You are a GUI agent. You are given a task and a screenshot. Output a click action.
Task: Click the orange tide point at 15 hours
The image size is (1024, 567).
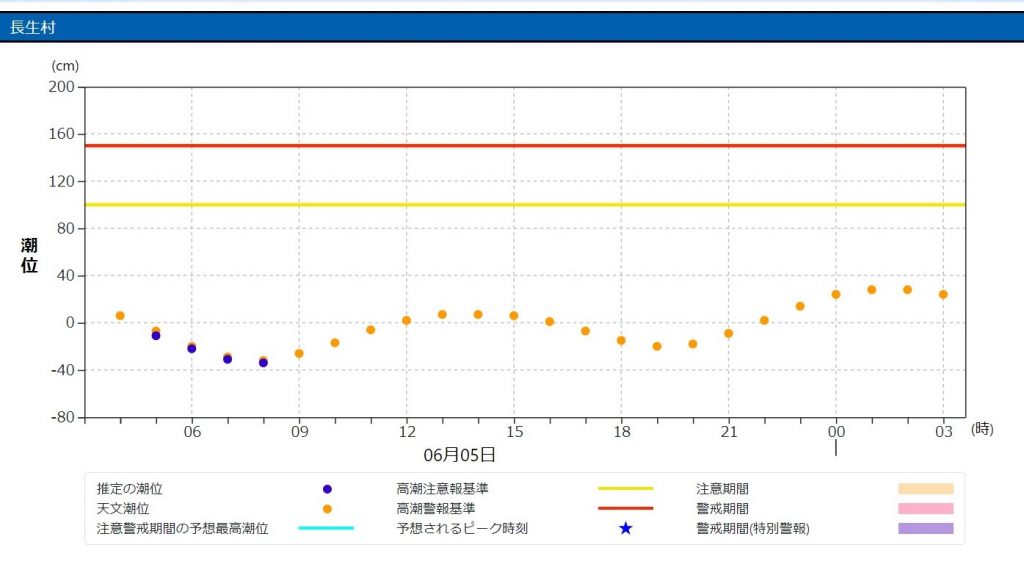[514, 316]
